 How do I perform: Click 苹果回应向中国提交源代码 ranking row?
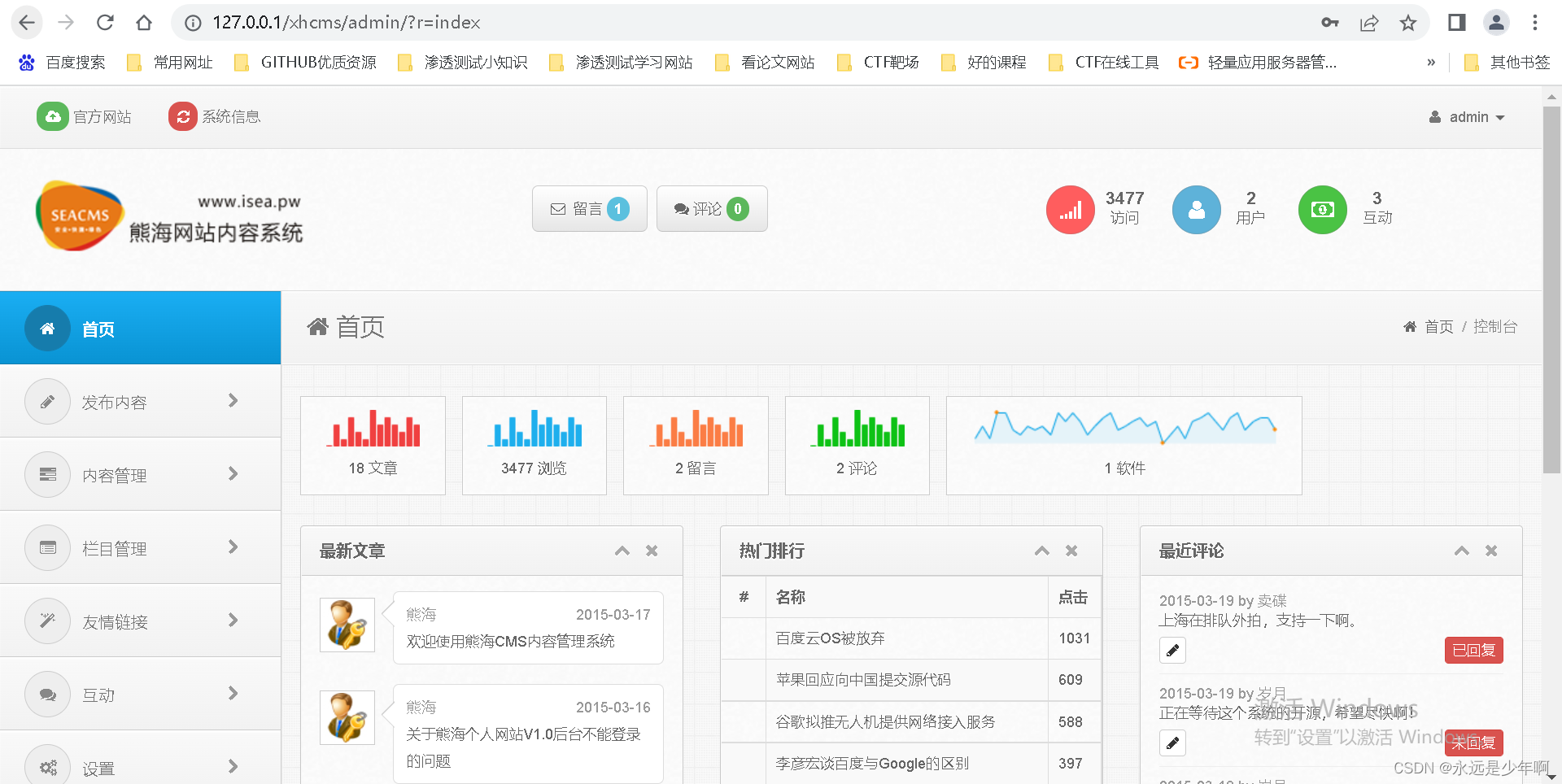coord(863,680)
